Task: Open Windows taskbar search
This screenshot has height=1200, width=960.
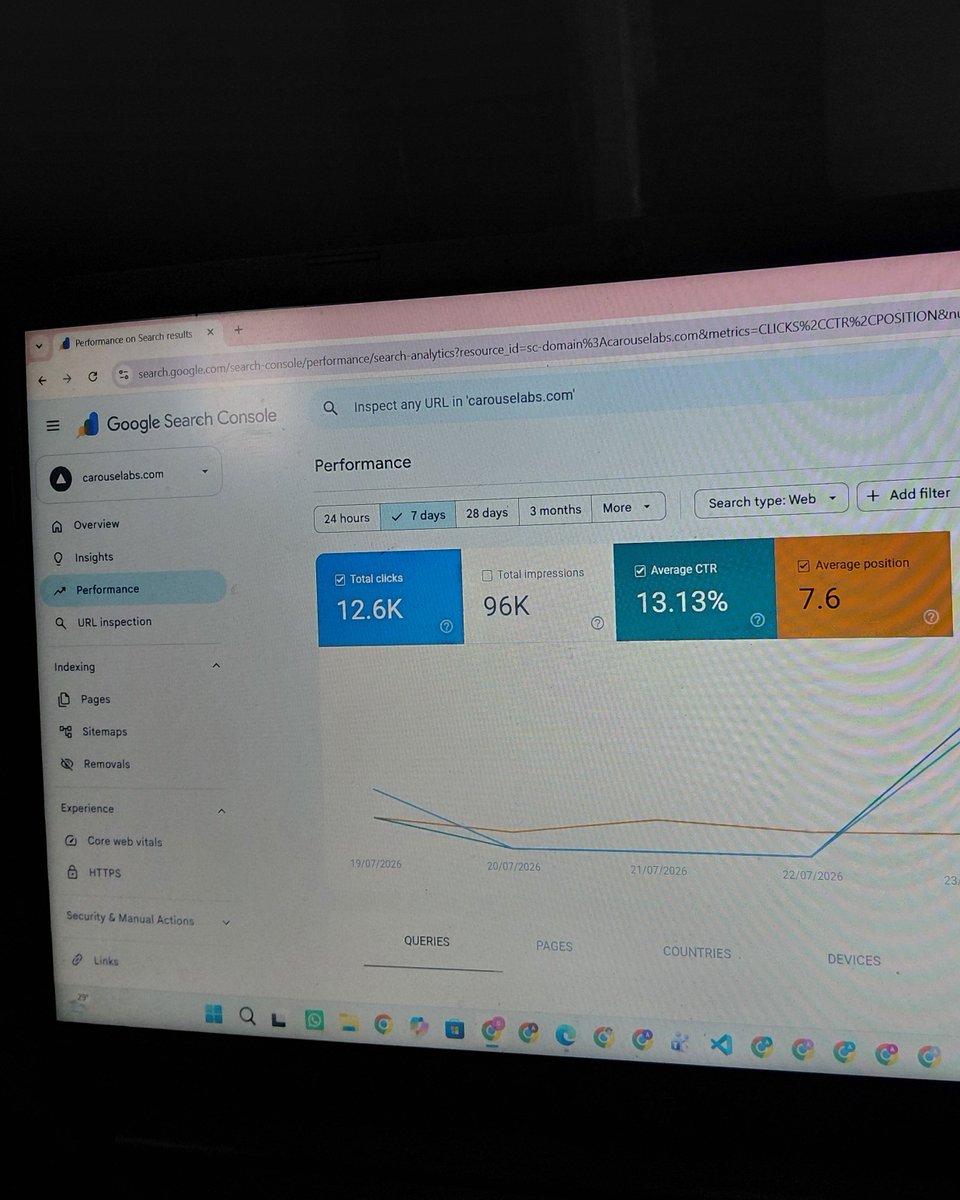Action: click(x=247, y=1016)
